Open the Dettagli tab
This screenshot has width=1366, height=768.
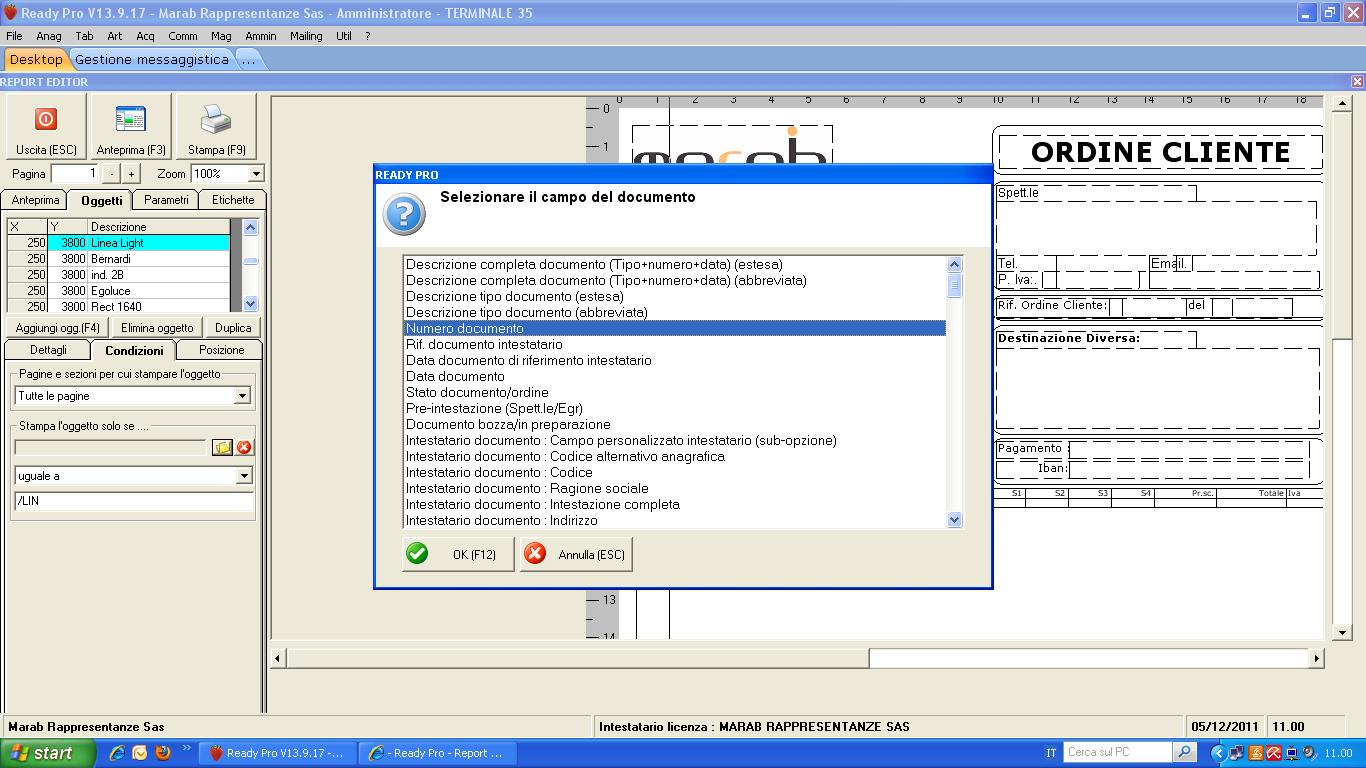pyautogui.click(x=48, y=350)
